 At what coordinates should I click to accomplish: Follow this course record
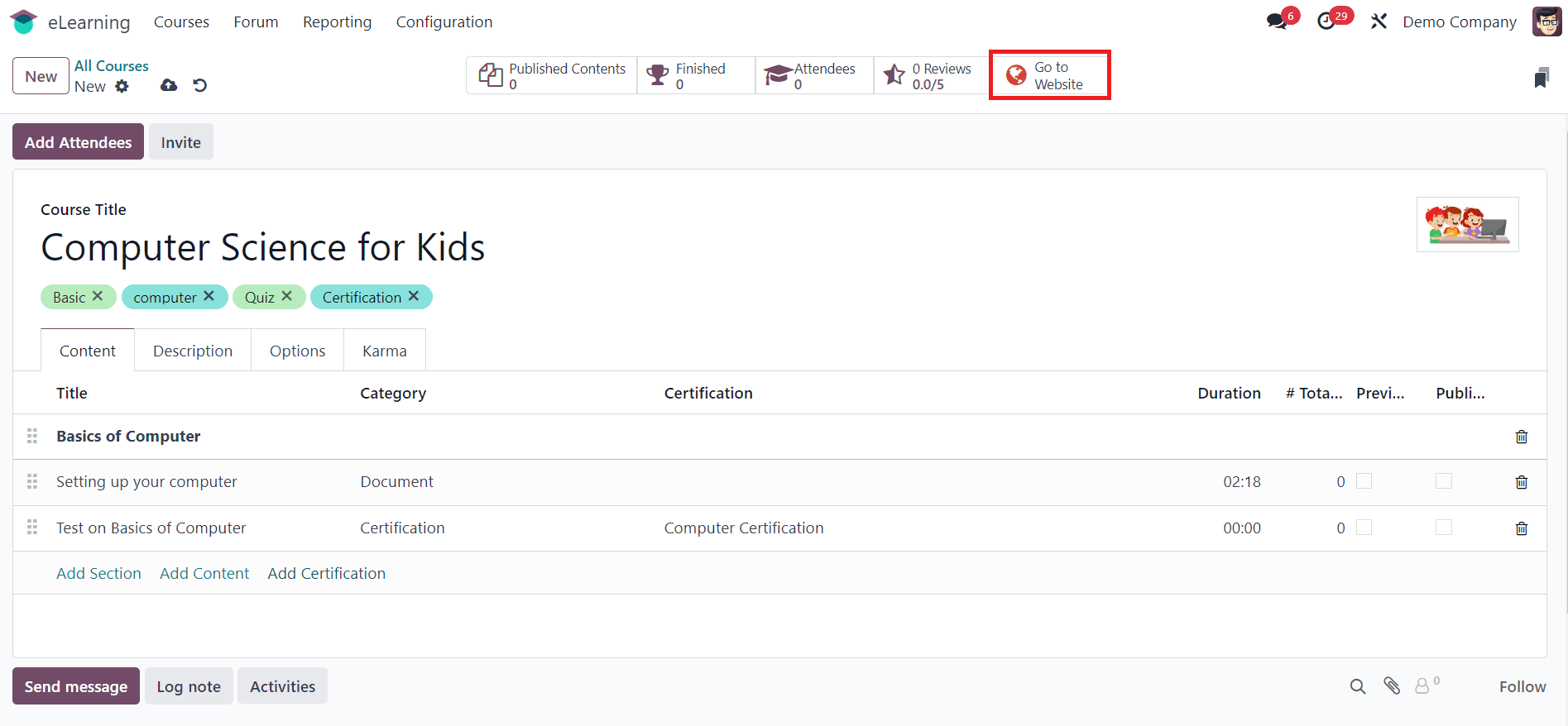tap(1522, 686)
